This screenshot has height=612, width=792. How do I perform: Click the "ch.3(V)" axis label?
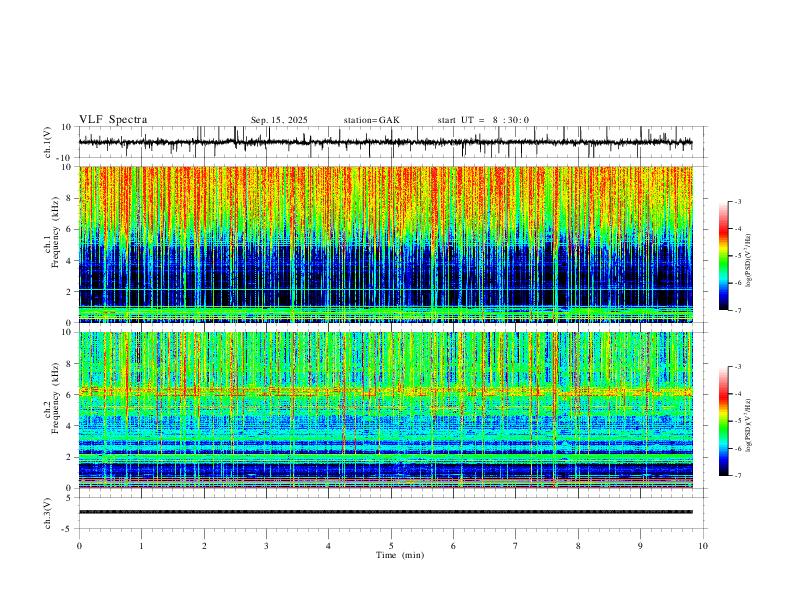point(48,513)
